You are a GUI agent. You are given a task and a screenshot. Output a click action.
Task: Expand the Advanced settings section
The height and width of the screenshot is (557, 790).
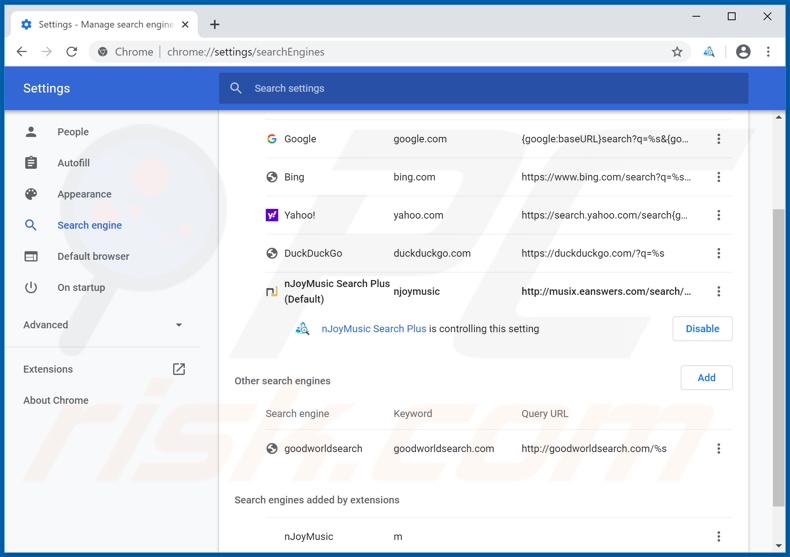pos(102,325)
